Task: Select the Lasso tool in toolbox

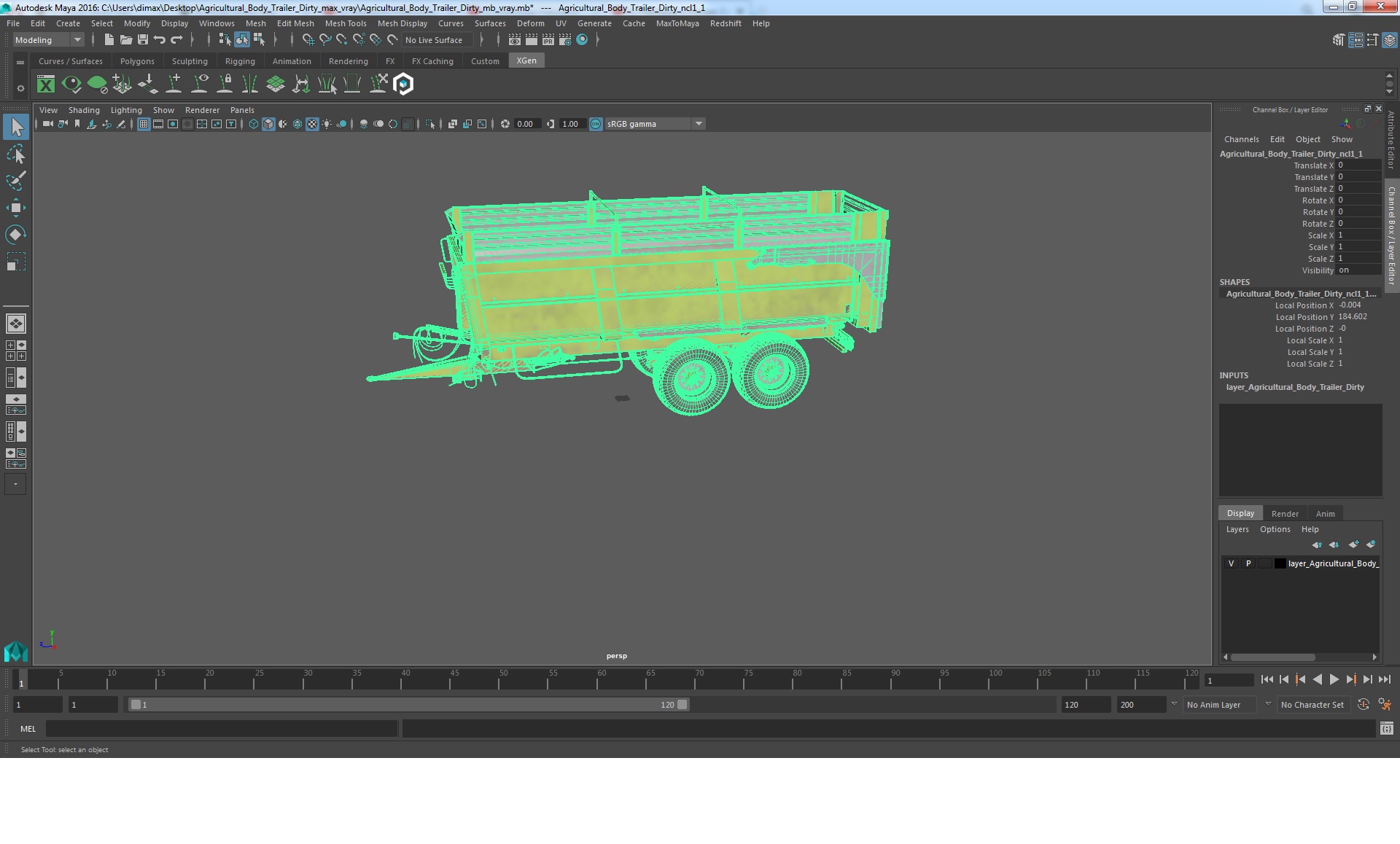Action: tap(15, 155)
